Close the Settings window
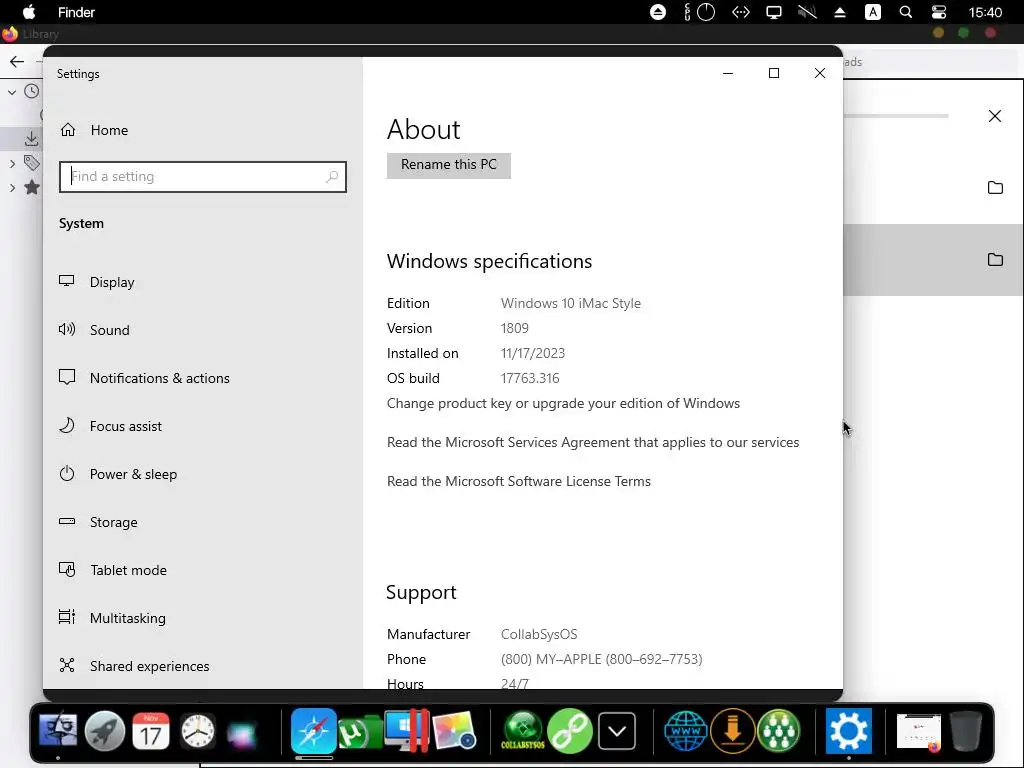This screenshot has width=1024, height=768. [820, 73]
